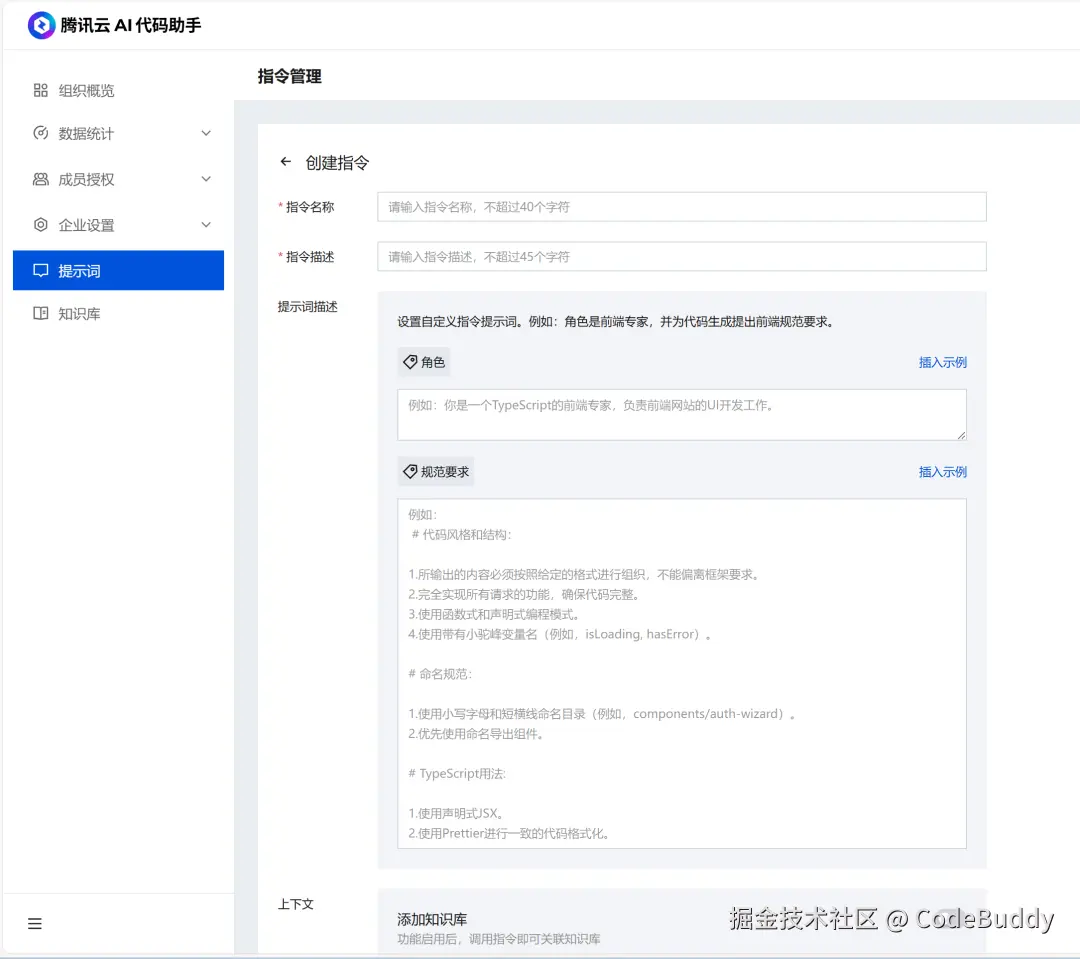Click 插入示例 next to 角色

(942, 362)
